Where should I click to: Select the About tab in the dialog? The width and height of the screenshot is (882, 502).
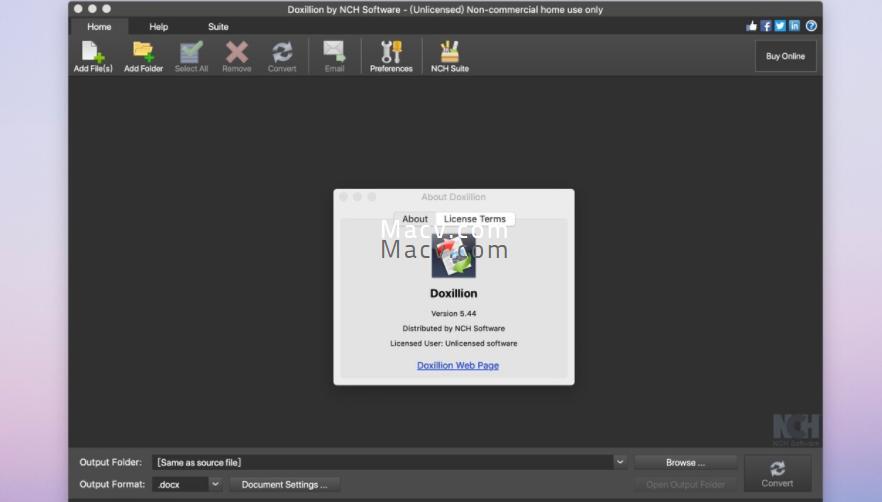click(x=415, y=219)
